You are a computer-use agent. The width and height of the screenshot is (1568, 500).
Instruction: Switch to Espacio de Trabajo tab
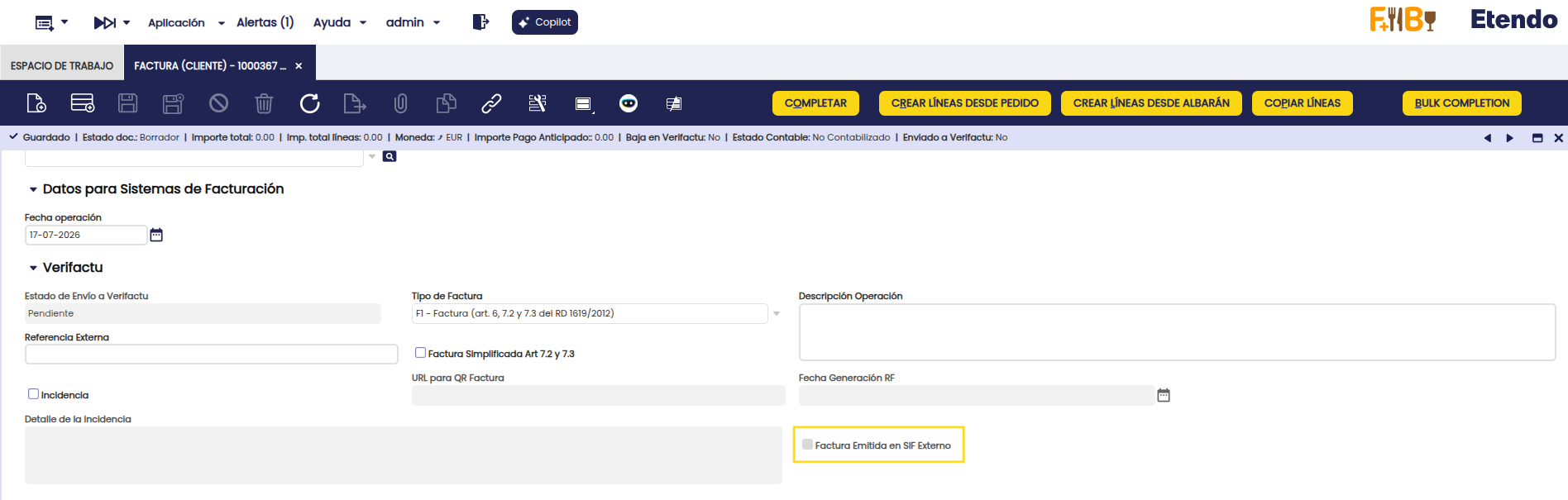click(62, 65)
